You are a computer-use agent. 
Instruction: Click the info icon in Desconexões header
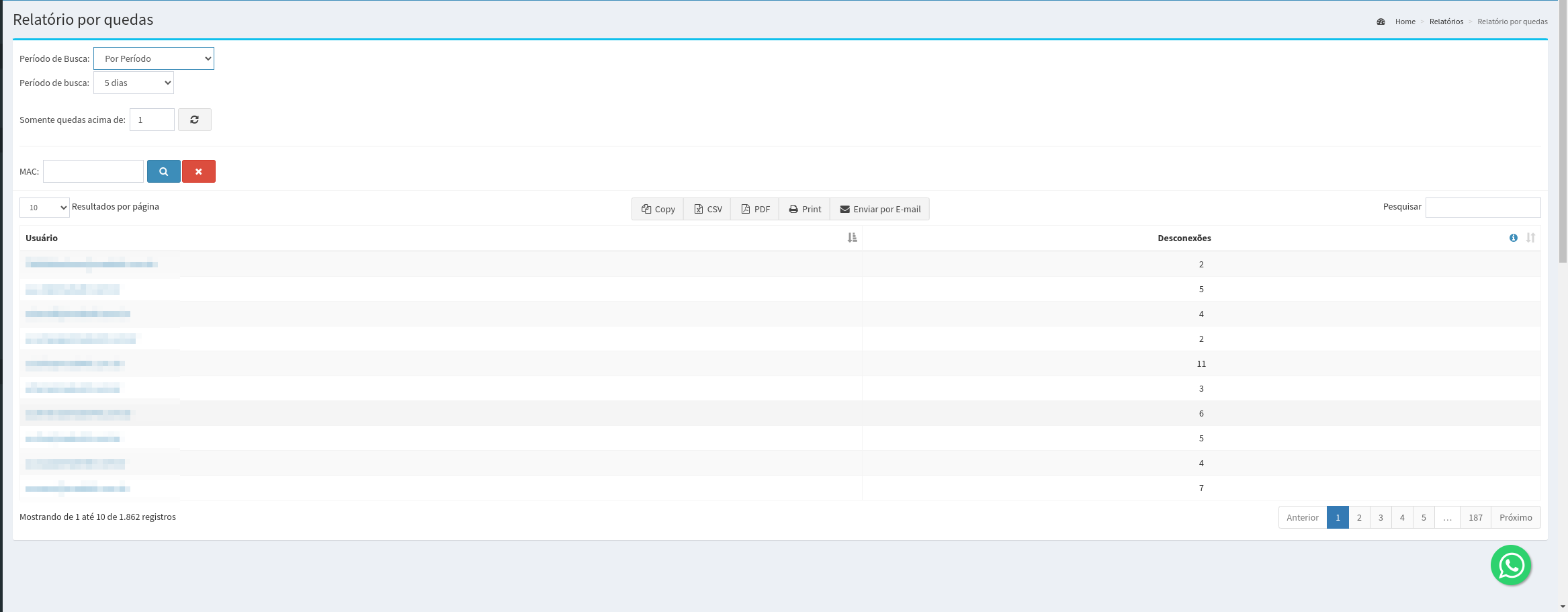coord(1513,238)
